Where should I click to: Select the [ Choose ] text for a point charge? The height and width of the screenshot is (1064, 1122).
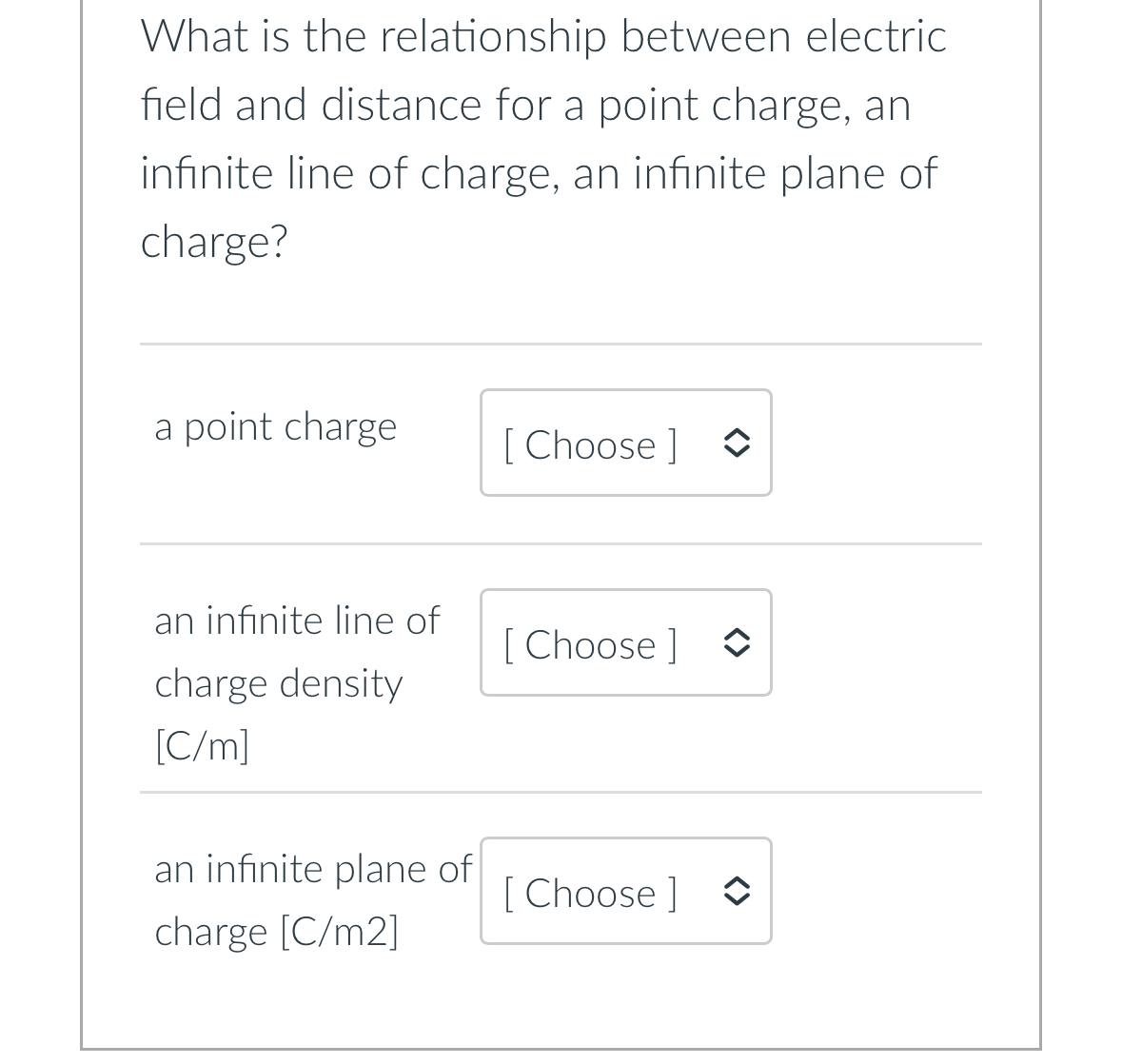pyautogui.click(x=590, y=444)
